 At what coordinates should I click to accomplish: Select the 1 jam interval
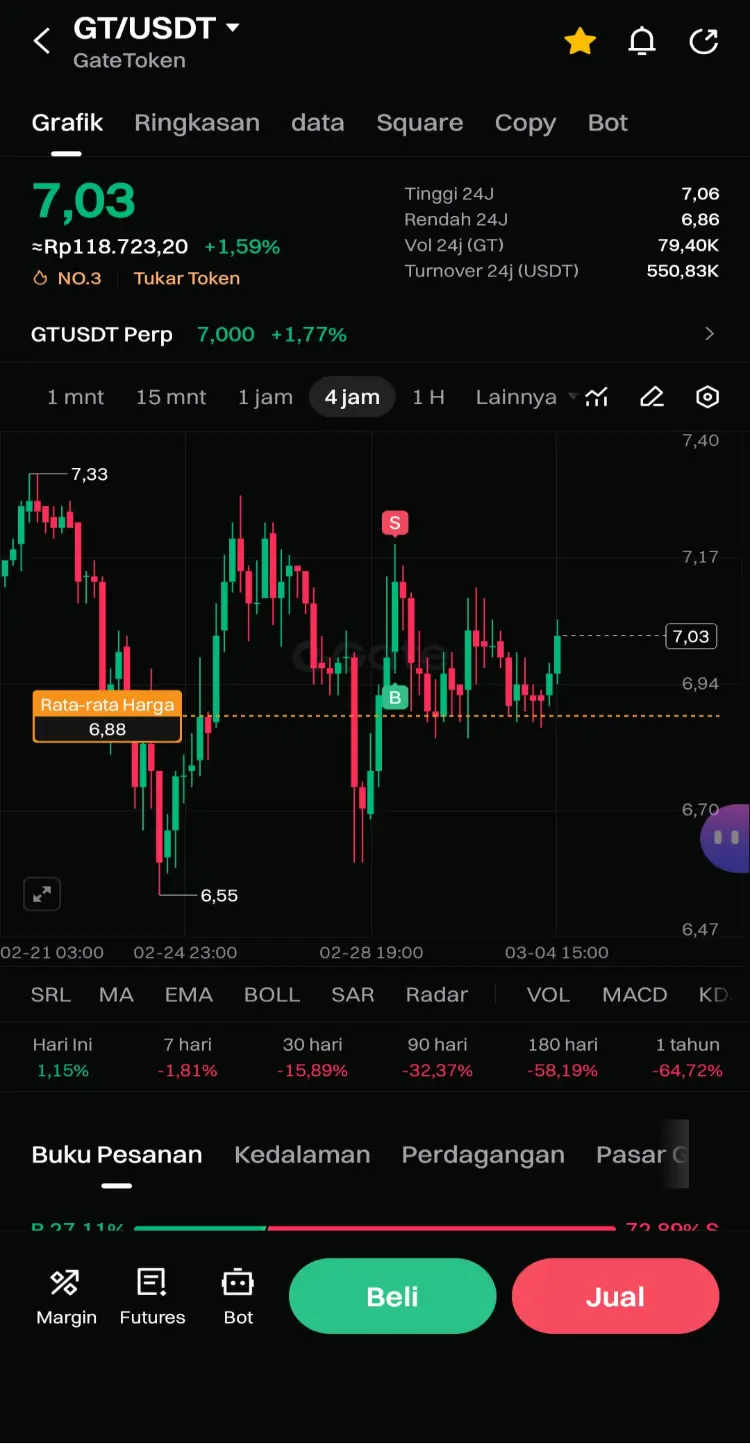pos(265,397)
